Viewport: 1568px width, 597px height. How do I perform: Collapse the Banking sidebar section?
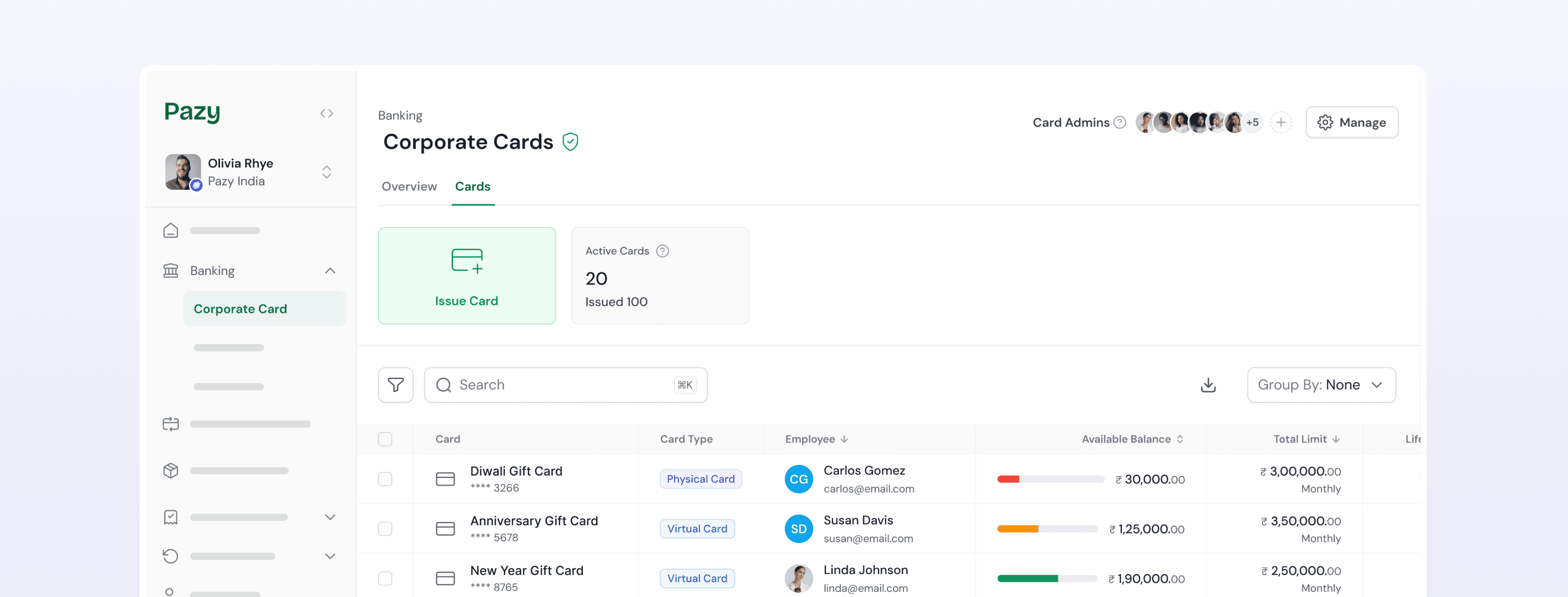pos(330,270)
